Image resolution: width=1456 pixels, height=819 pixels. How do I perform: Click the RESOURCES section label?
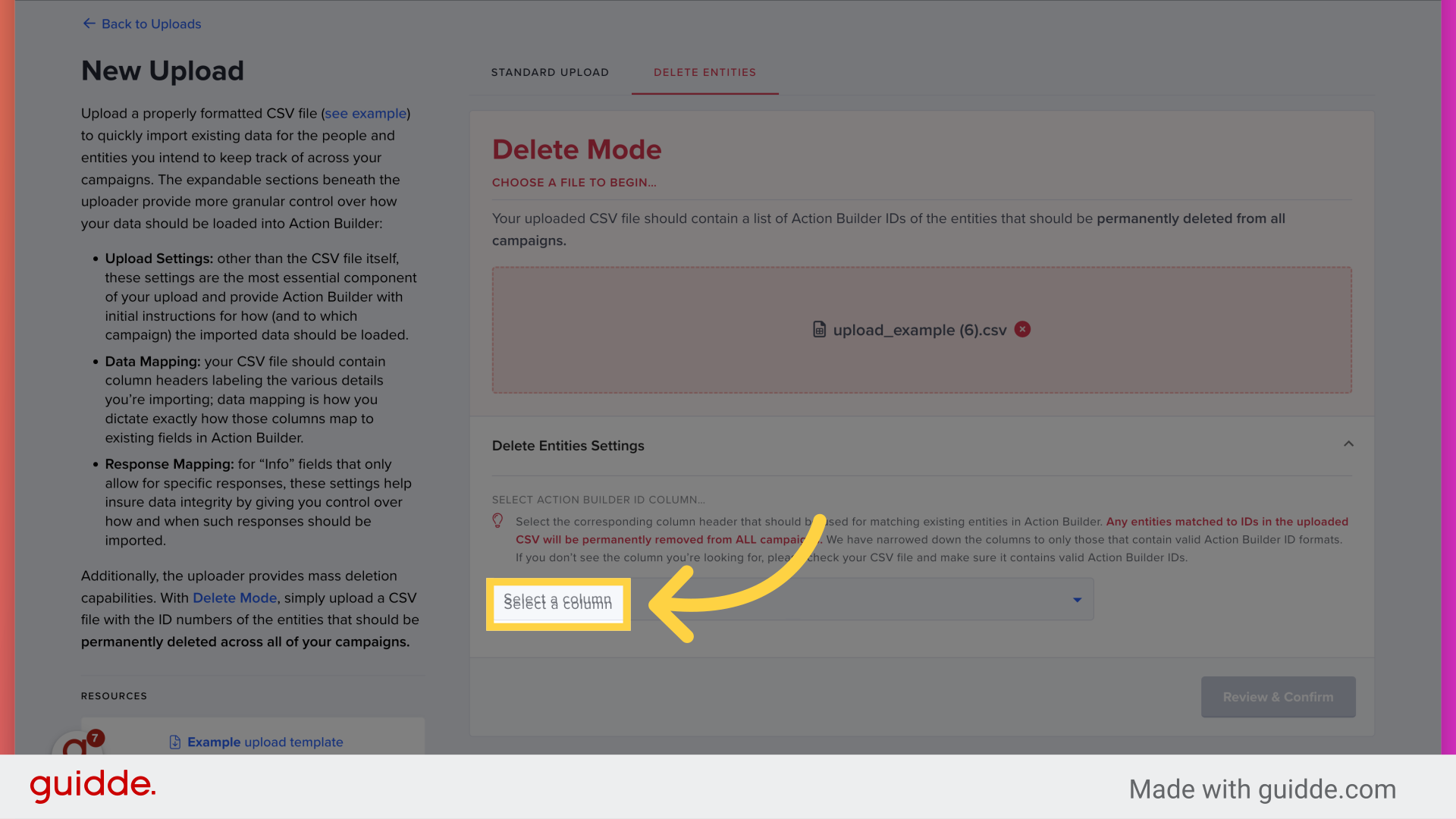[x=114, y=695]
